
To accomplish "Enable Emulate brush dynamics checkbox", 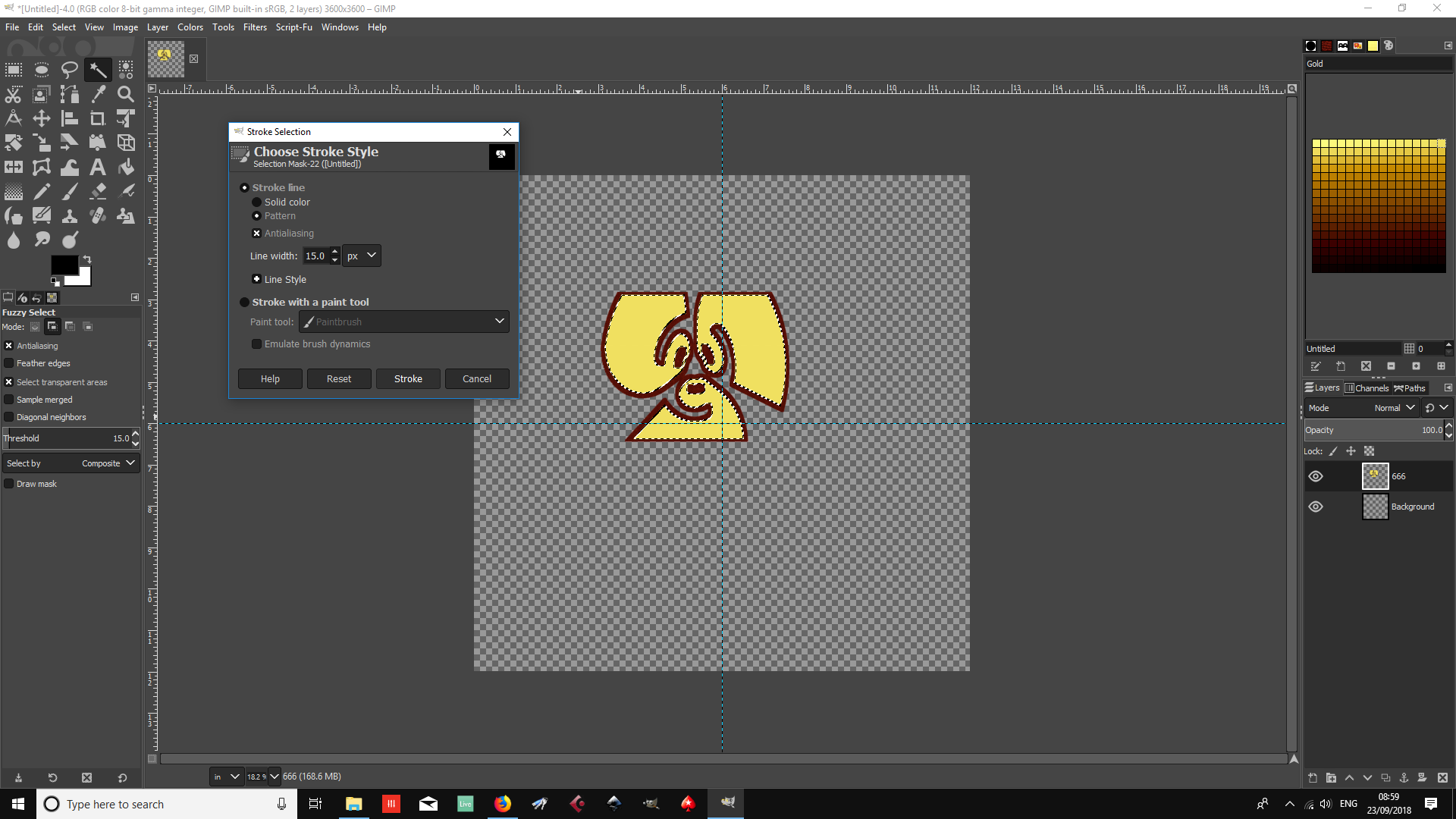I will coord(257,344).
